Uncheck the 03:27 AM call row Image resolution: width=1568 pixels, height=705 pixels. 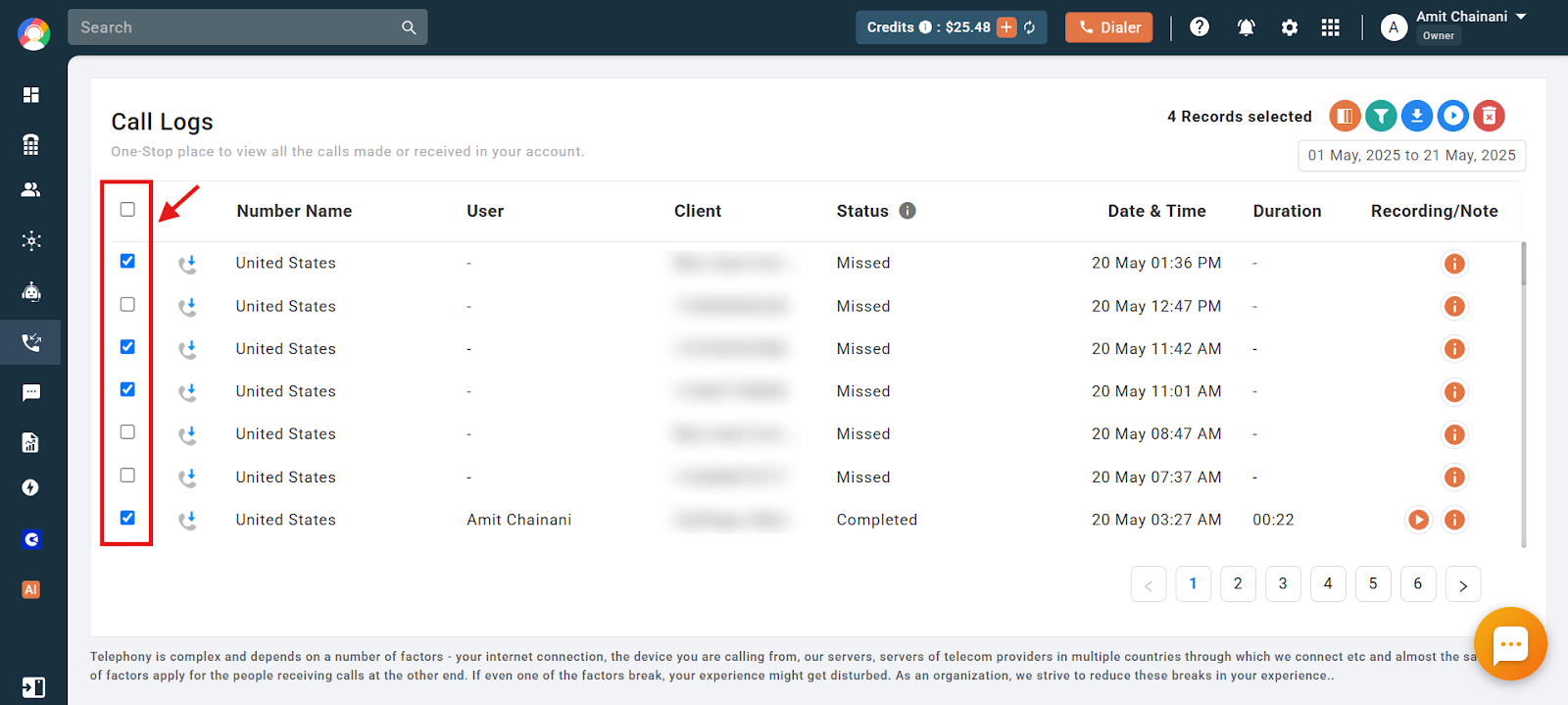pos(127,518)
